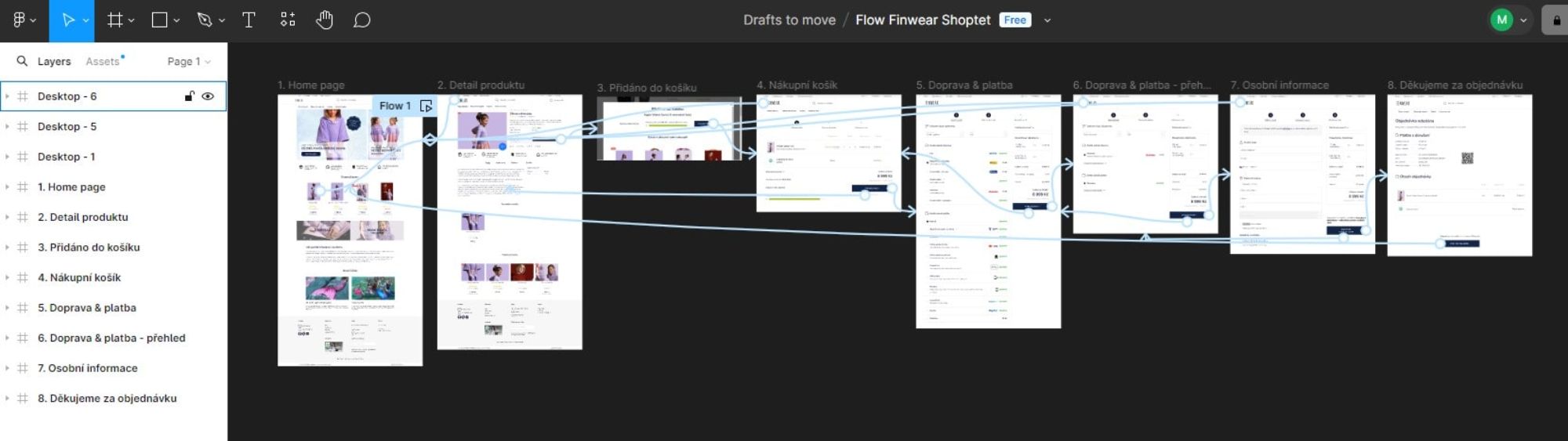Switch to the Assets tab

tap(103, 61)
